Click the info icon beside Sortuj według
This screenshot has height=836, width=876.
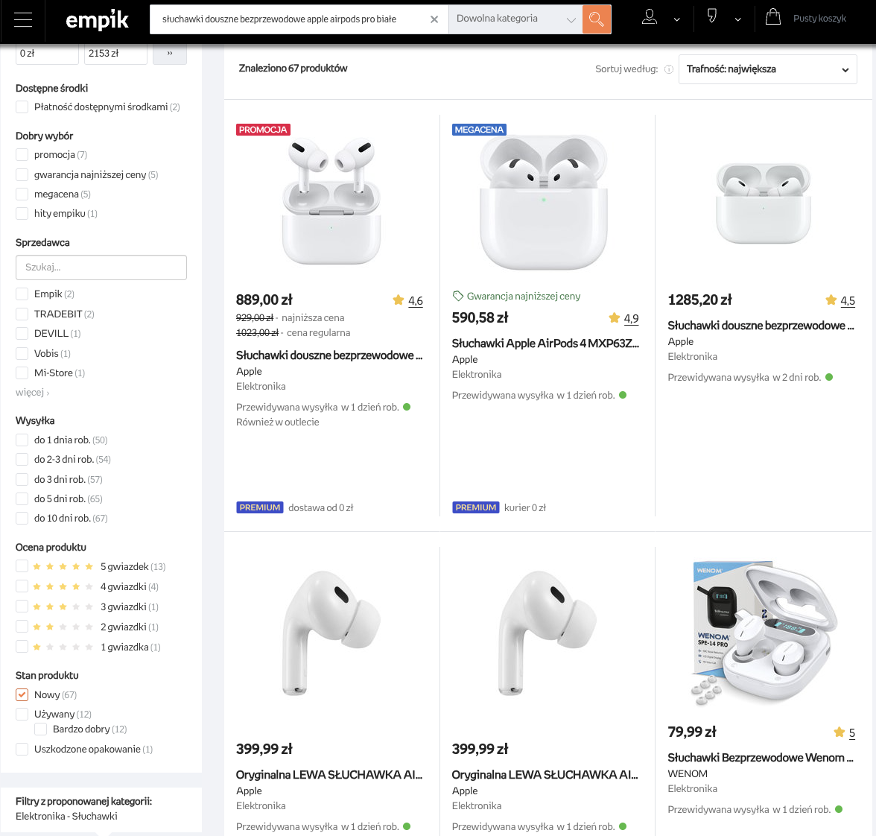(x=668, y=69)
